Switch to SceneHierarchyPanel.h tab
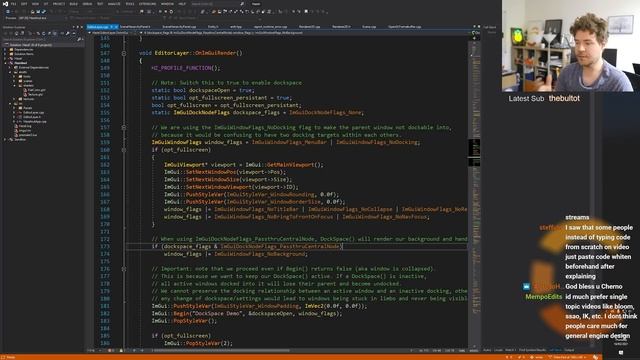Screen dimensions: 640x360 [x=135, y=27]
